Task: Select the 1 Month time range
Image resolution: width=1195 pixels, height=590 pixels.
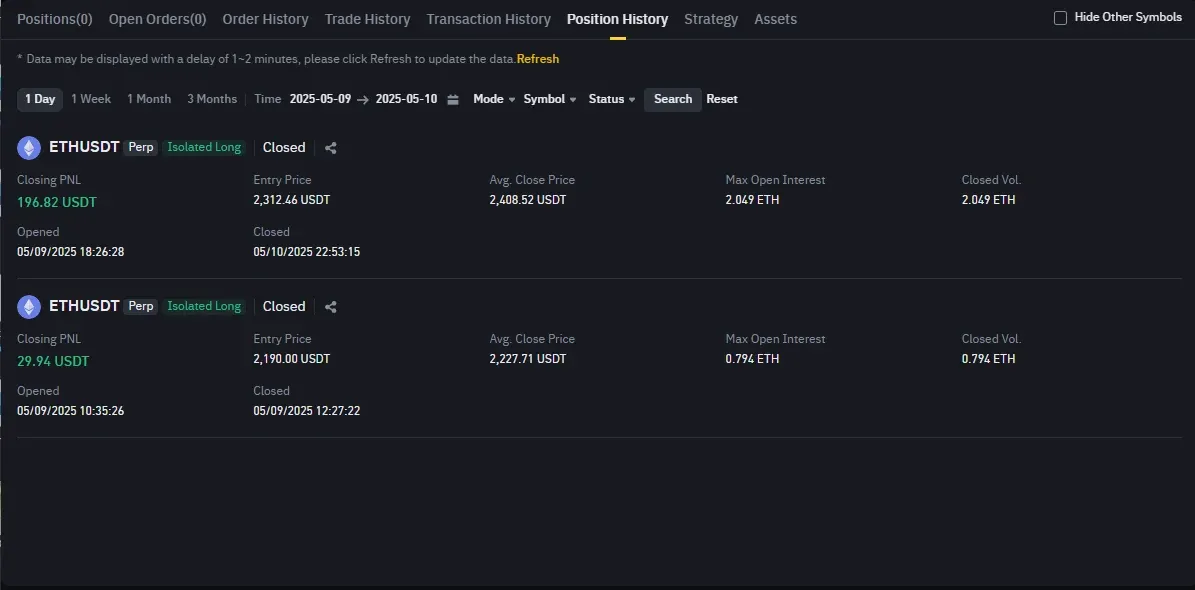Action: pyautogui.click(x=149, y=99)
